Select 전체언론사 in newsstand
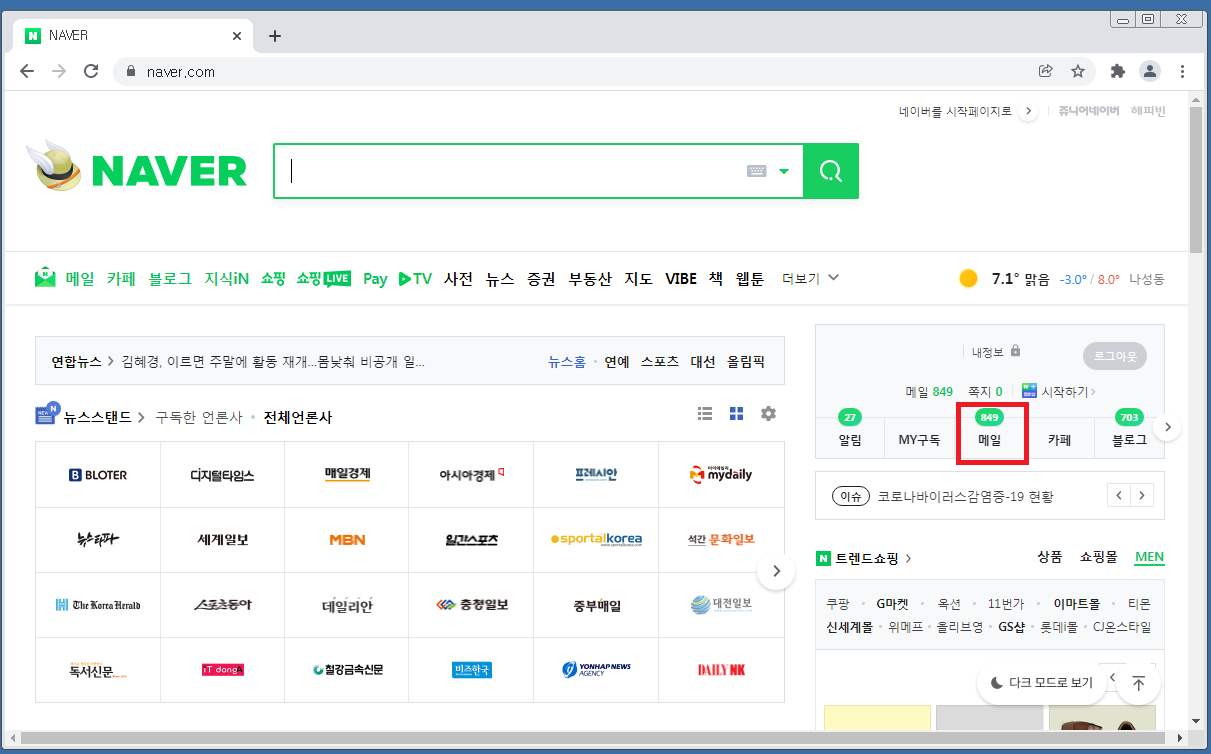This screenshot has height=754, width=1211. 298,417
